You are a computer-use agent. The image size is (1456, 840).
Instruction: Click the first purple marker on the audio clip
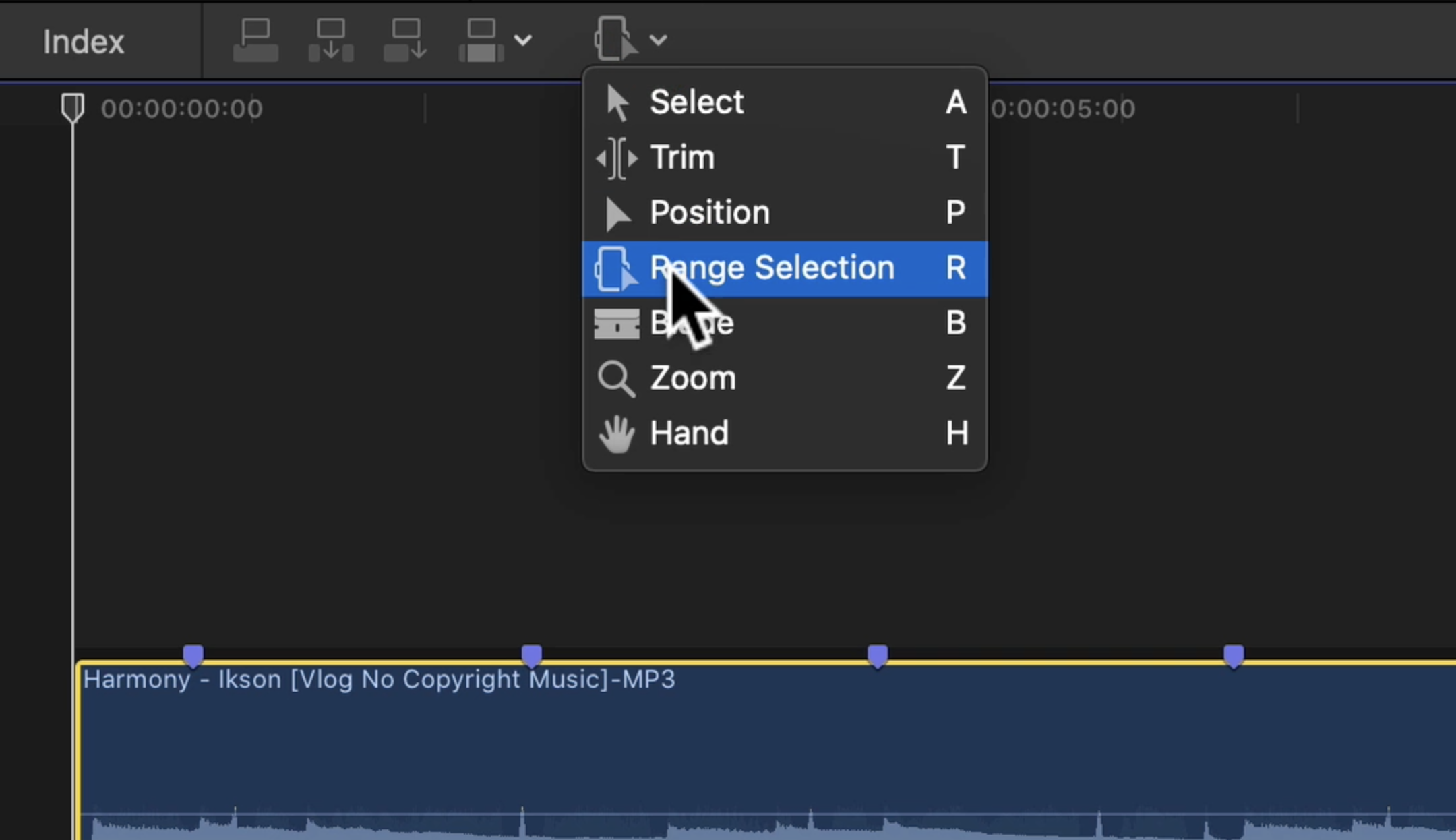point(193,655)
